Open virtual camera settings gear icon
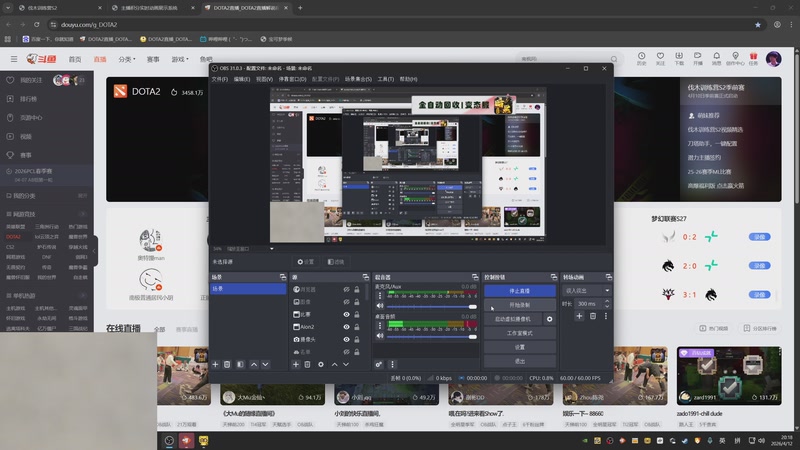The image size is (800, 450). [549, 319]
